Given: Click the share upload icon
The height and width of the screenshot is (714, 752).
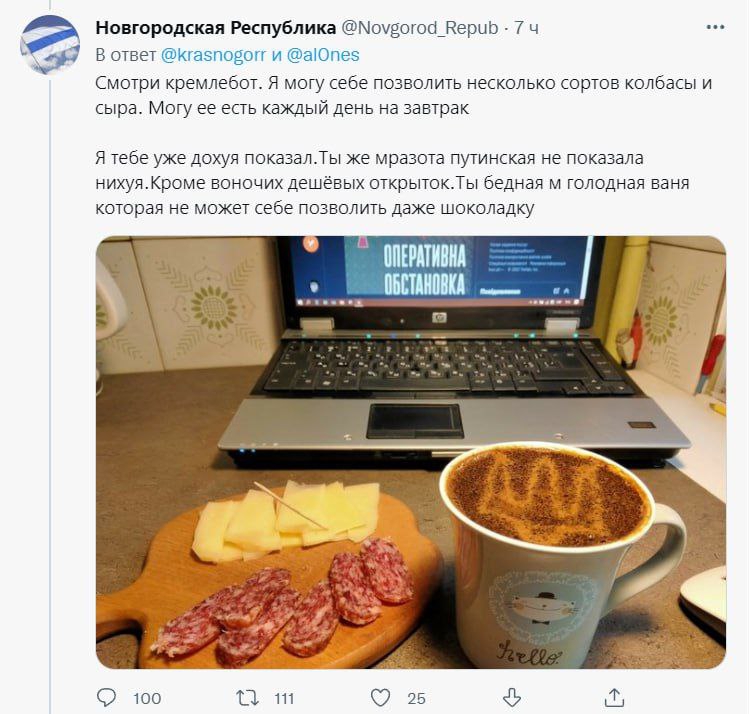Looking at the screenshot, I should 614,698.
